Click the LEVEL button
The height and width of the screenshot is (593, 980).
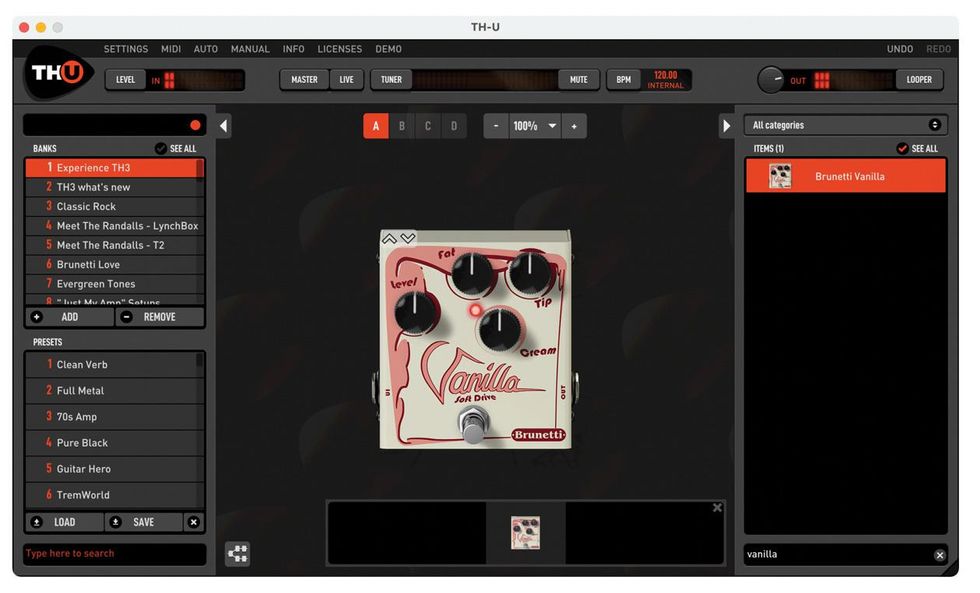125,80
